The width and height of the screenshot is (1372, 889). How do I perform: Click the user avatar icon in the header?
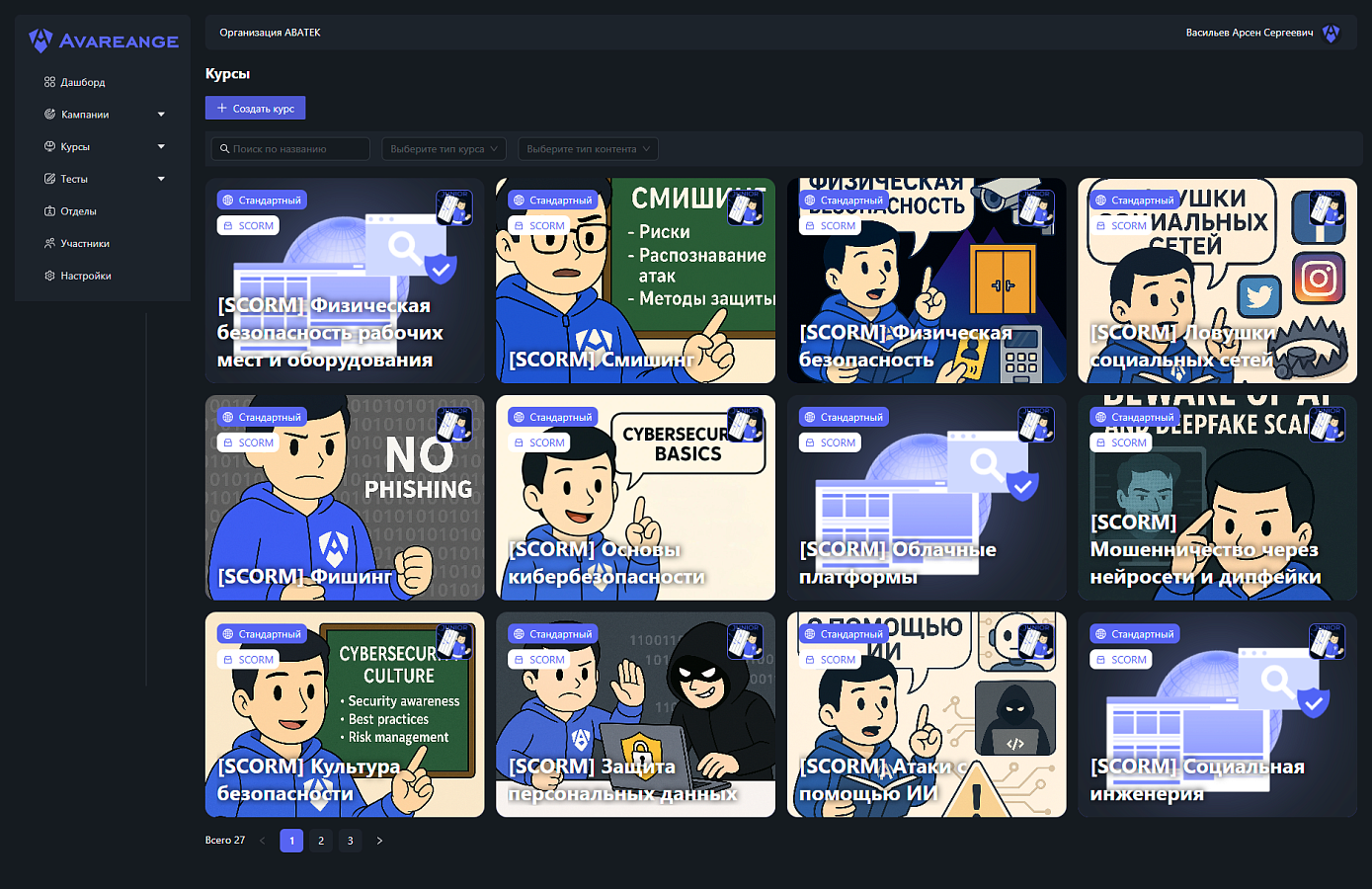1331,33
